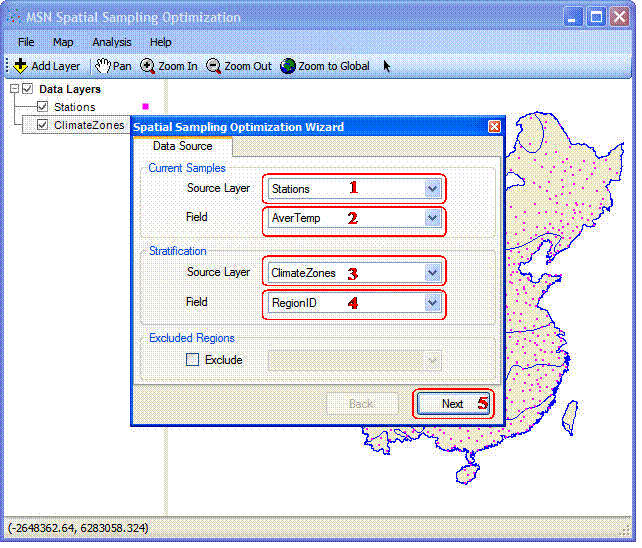Close the Spatial Sampling Optimization Wizard
642x548 pixels.
[x=495, y=127]
